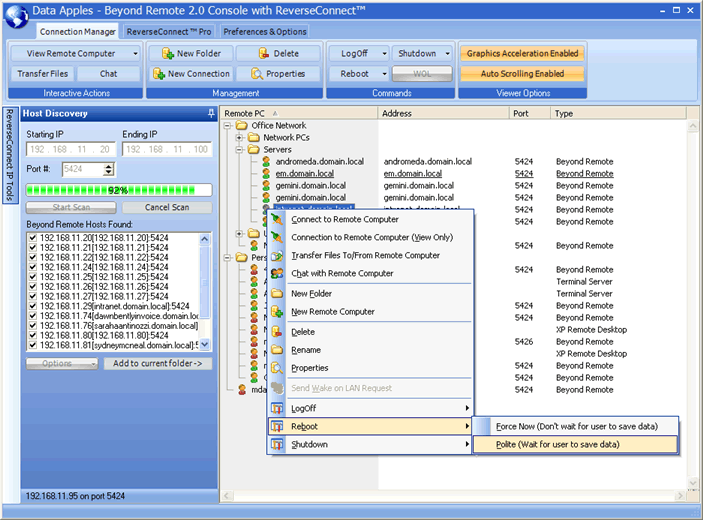
Task: Click the New Folder toolbar icon
Action: (x=168, y=54)
